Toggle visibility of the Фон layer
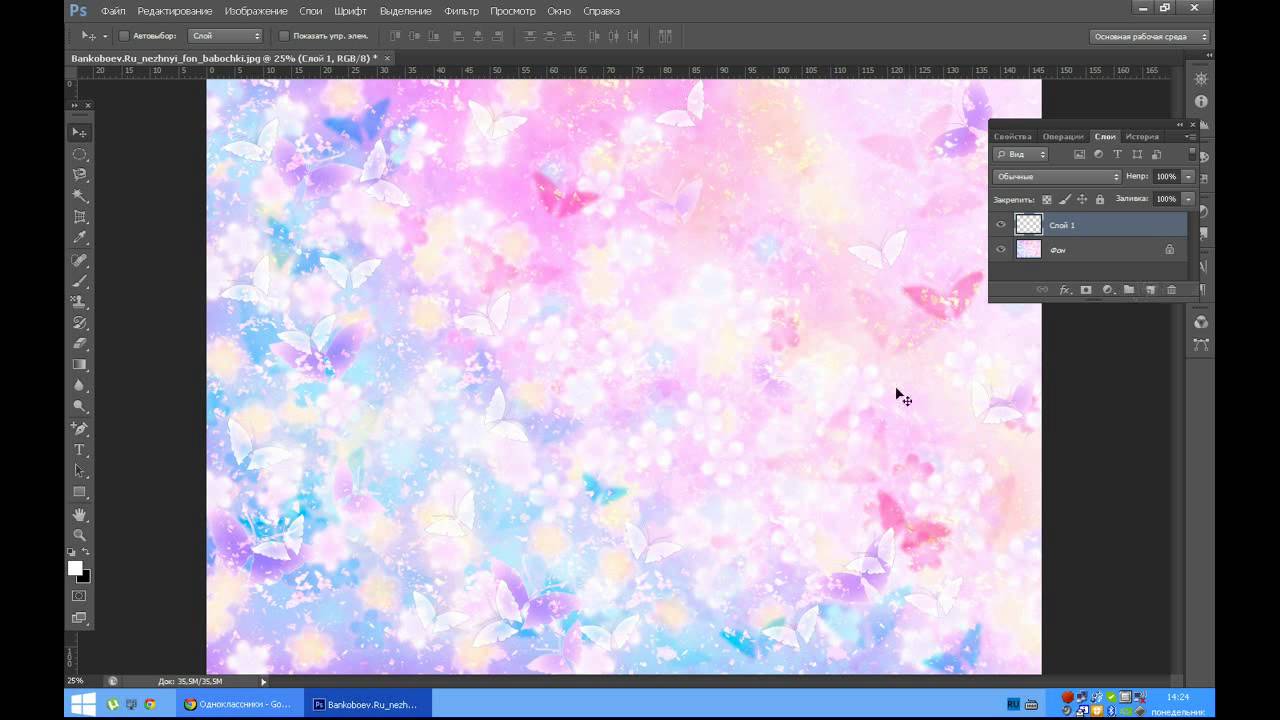 [x=1001, y=250]
